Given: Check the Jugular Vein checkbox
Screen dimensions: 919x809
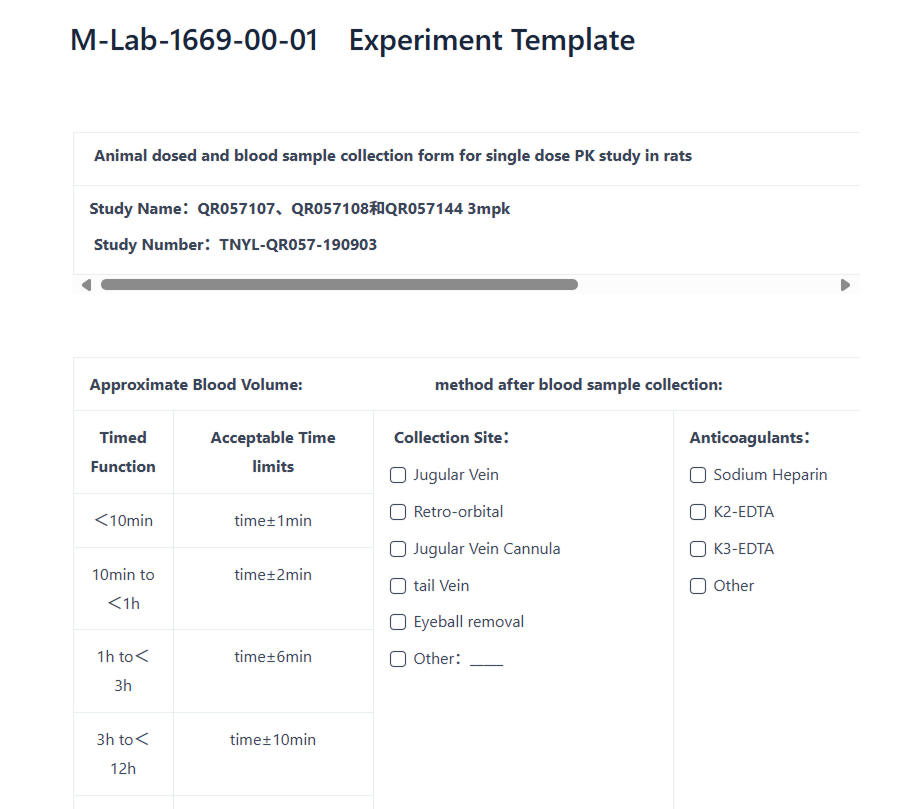Looking at the screenshot, I should (x=398, y=475).
